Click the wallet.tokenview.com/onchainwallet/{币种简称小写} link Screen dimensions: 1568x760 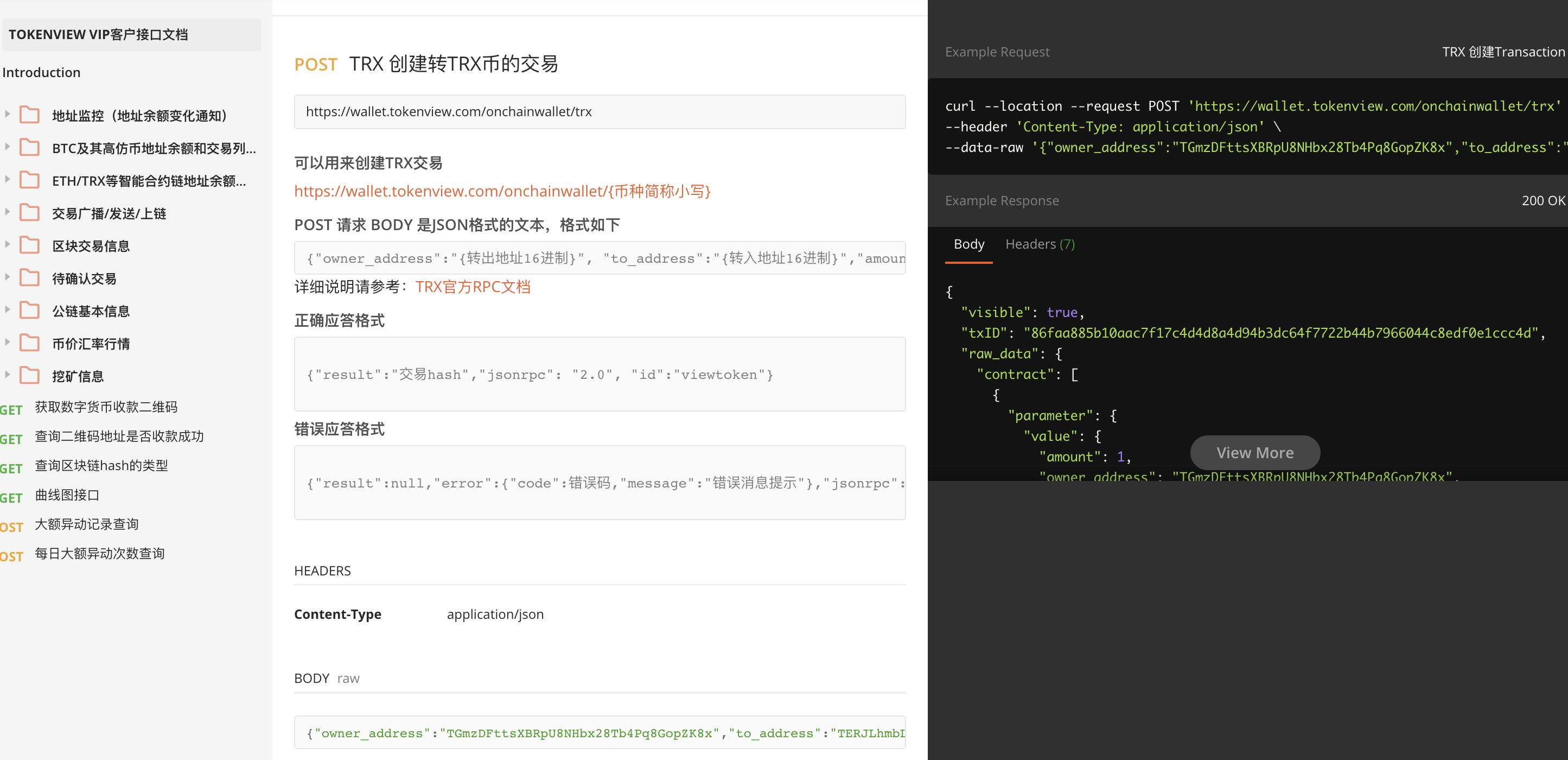pyautogui.click(x=502, y=191)
